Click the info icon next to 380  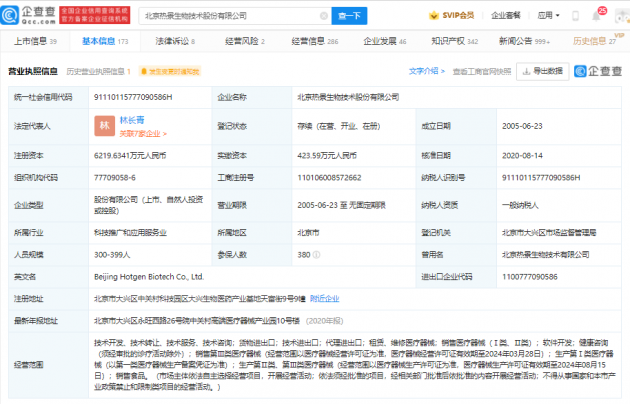[316, 255]
